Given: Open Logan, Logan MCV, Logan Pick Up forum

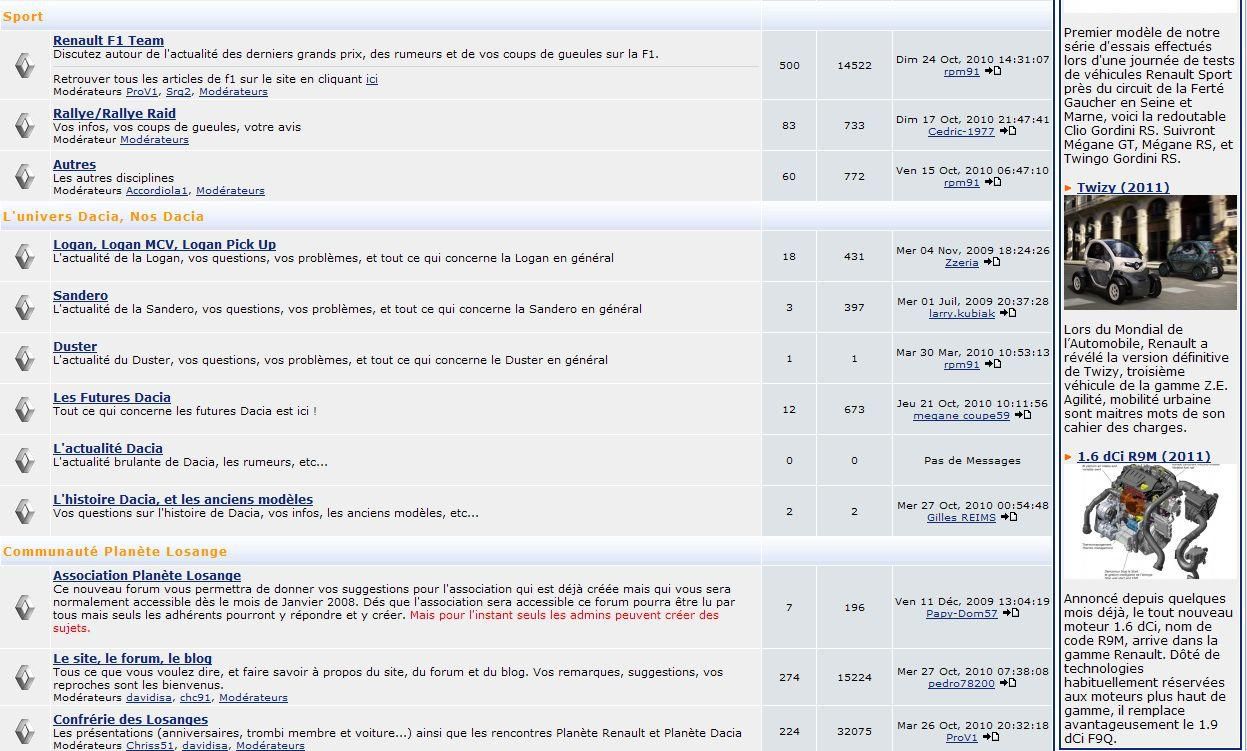Looking at the screenshot, I should pyautogui.click(x=164, y=245).
